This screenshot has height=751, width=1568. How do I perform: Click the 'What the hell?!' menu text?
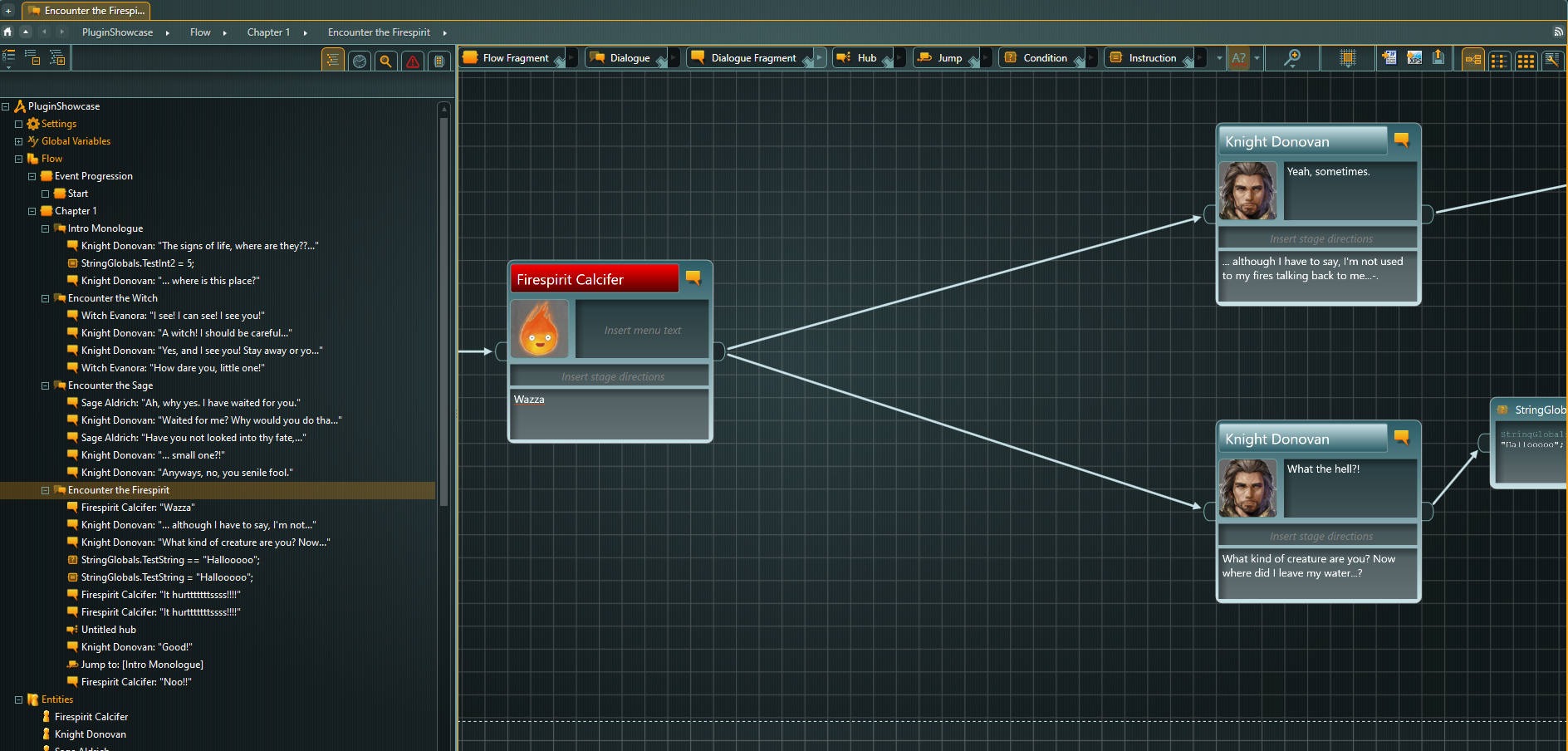click(1323, 469)
